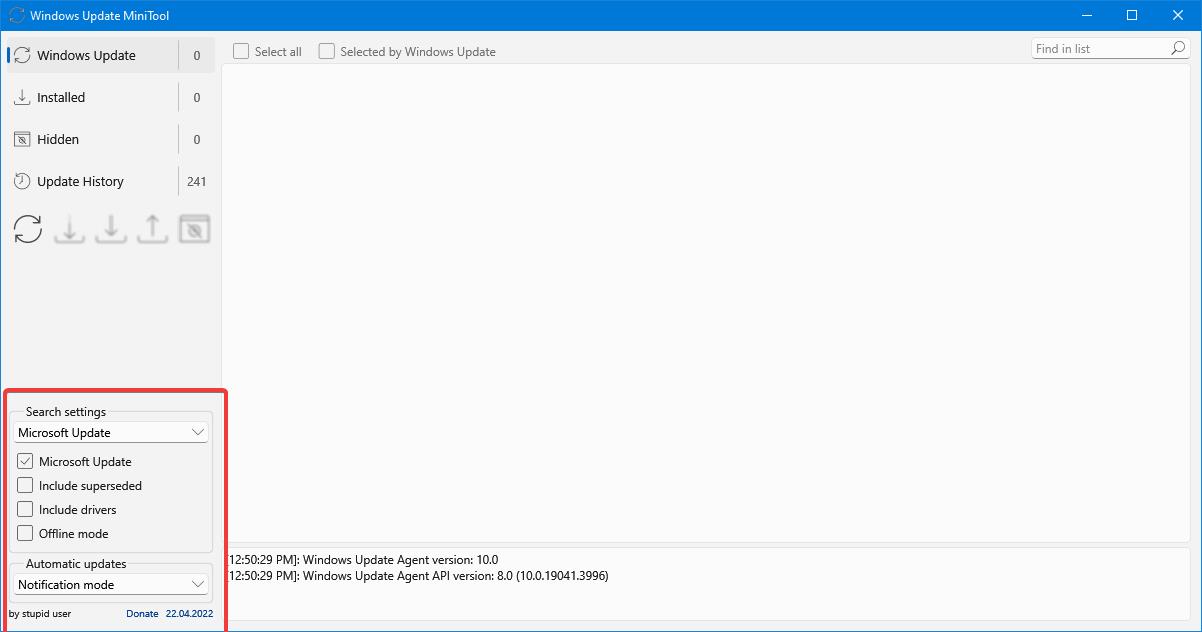Viewport: 1202px width, 632px height.
Task: Minimize the Windows Update MiniTool window
Action: click(x=1086, y=15)
